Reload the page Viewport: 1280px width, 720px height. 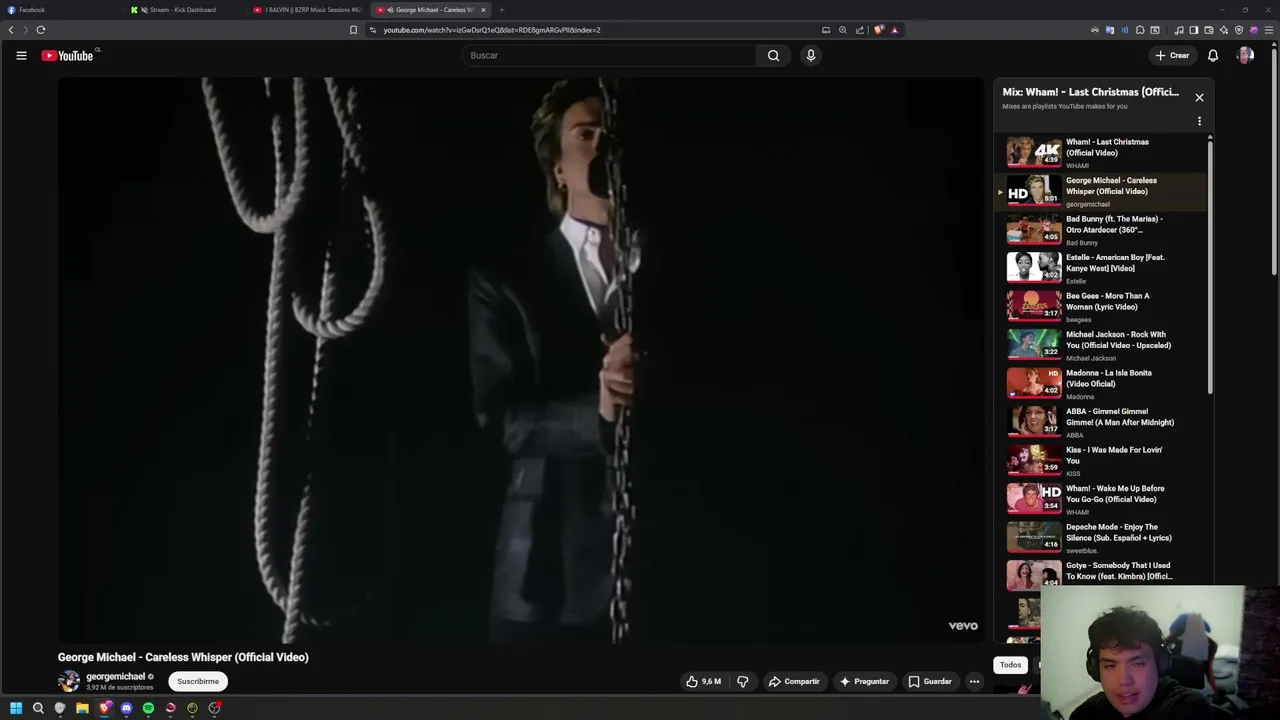(x=41, y=30)
